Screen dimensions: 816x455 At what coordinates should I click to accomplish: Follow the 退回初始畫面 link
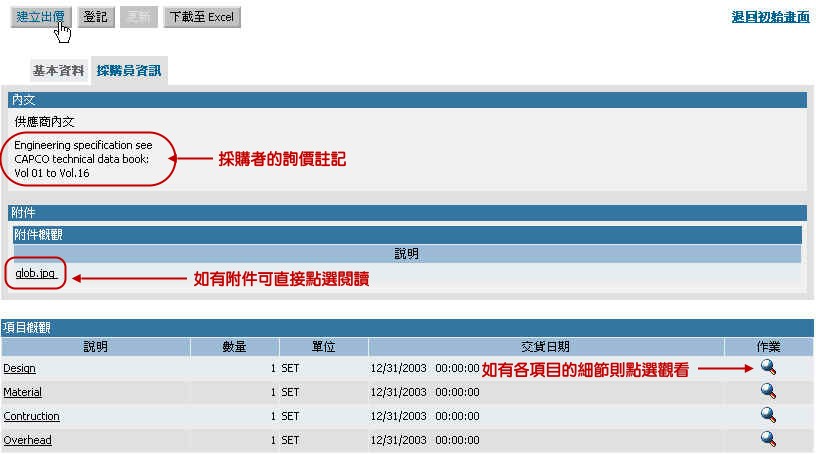point(771,18)
